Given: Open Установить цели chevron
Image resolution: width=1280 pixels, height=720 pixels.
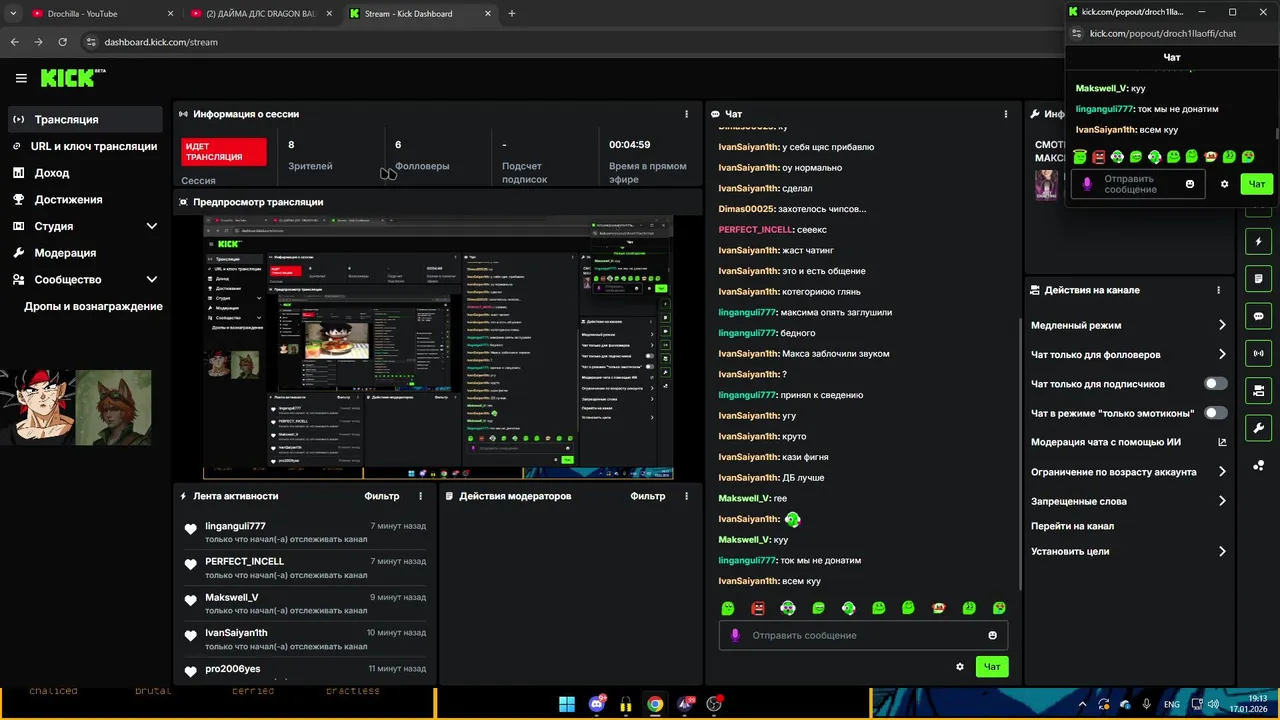Looking at the screenshot, I should click(1222, 551).
